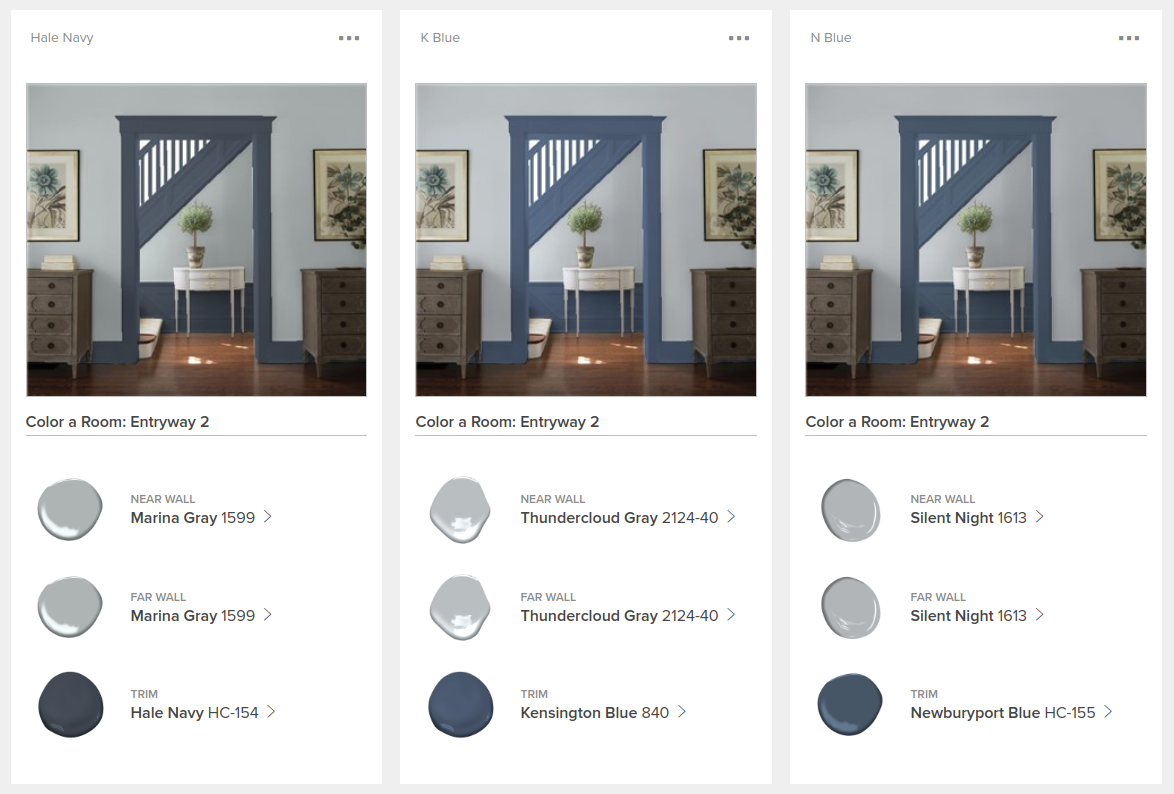Image resolution: width=1174 pixels, height=794 pixels.
Task: Expand the Hale Navy HC-154 trim chevron
Action: (x=271, y=712)
